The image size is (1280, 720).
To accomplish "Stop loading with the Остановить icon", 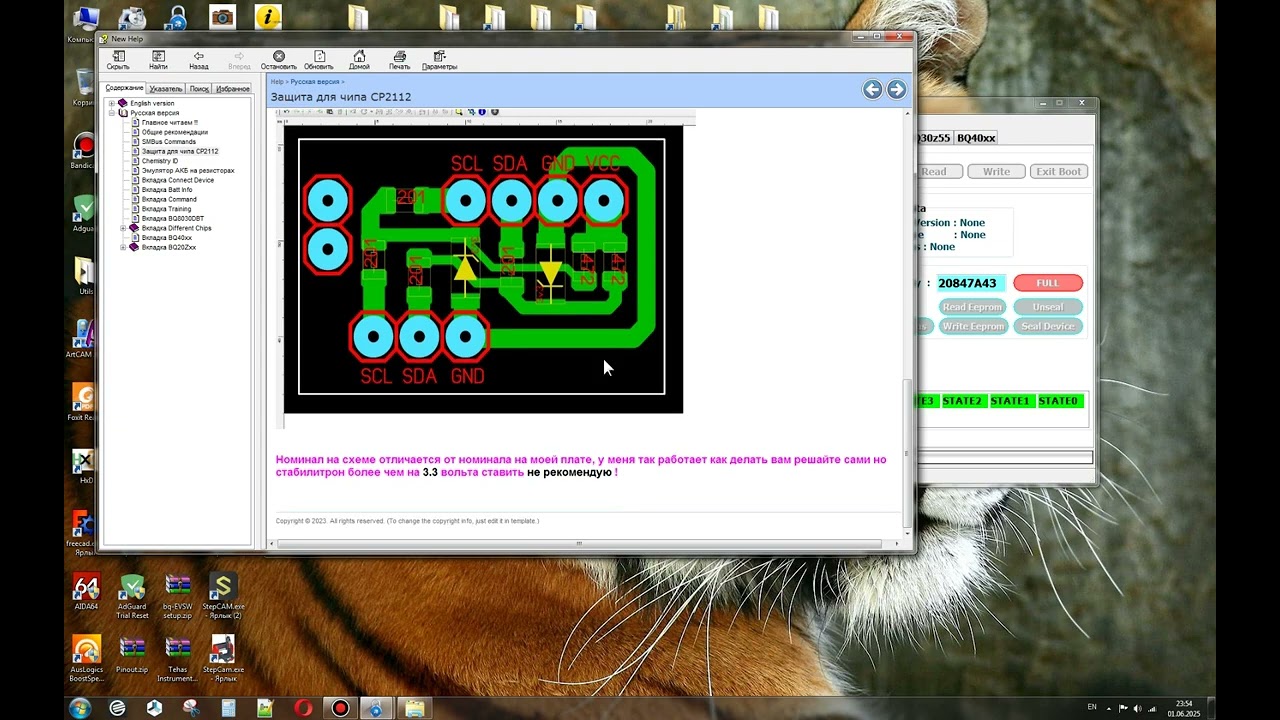I will (x=278, y=60).
